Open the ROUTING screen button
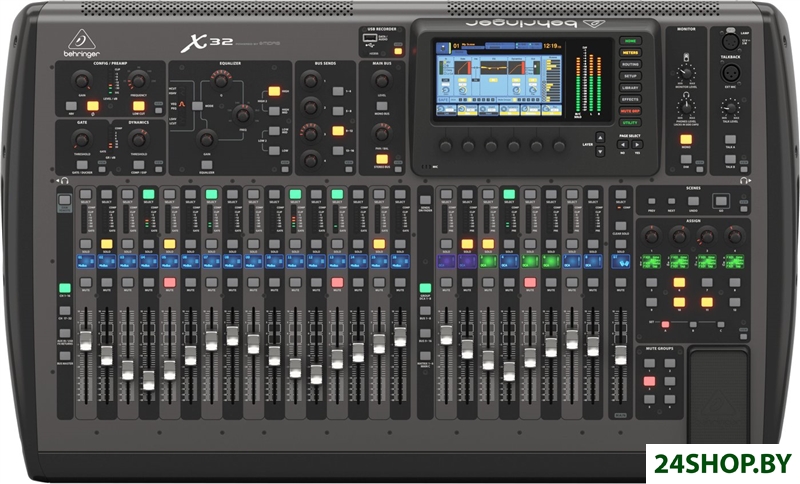 pos(630,64)
